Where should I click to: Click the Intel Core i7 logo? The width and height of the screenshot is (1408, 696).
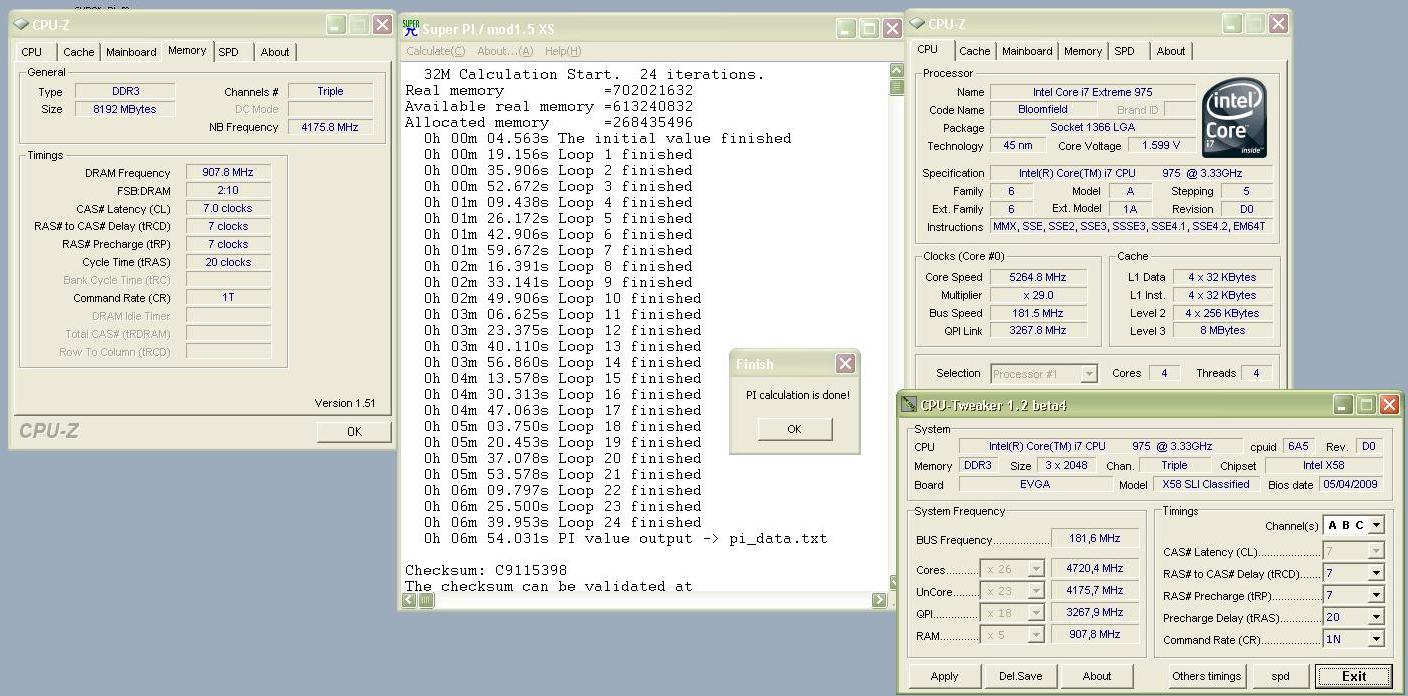pos(1235,118)
